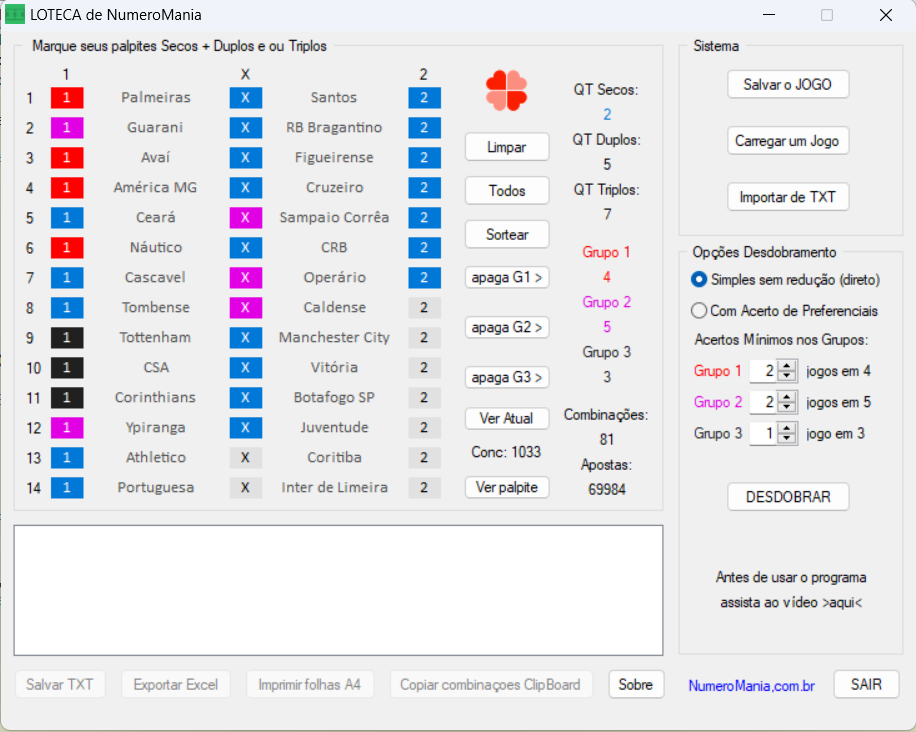
Task: Toggle the 2 pick for Inter de Limeira
Action: tap(424, 488)
